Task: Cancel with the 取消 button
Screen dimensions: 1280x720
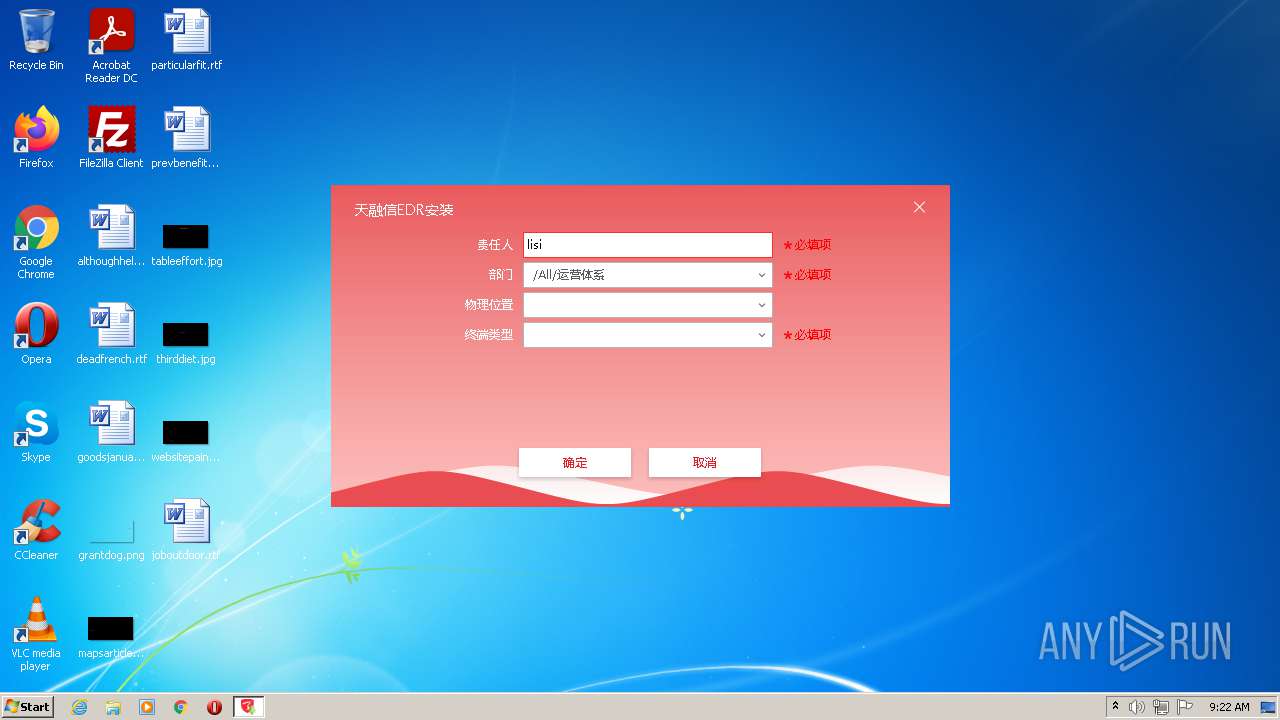Action: [x=705, y=462]
